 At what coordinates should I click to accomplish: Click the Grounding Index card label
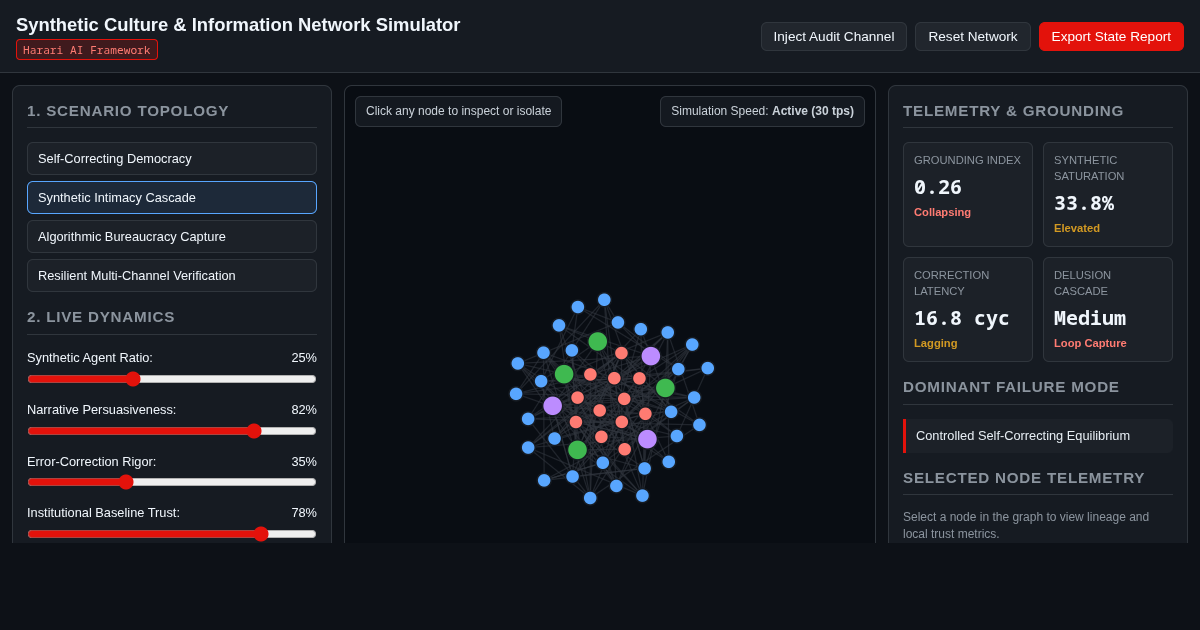click(x=967, y=160)
